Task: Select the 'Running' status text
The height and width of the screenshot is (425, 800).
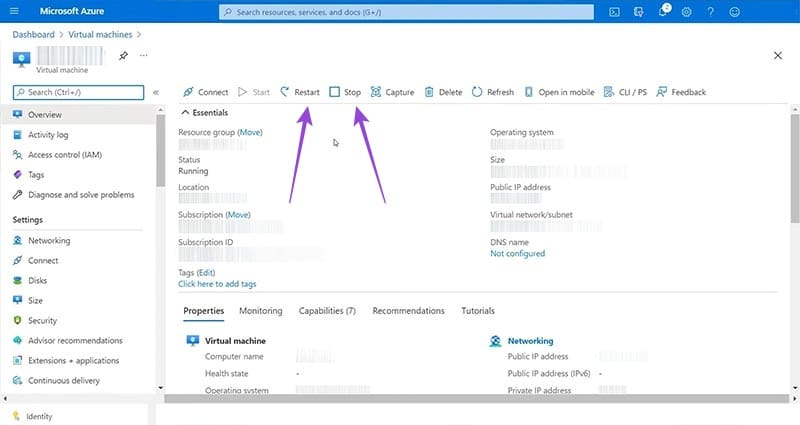Action: (x=193, y=171)
